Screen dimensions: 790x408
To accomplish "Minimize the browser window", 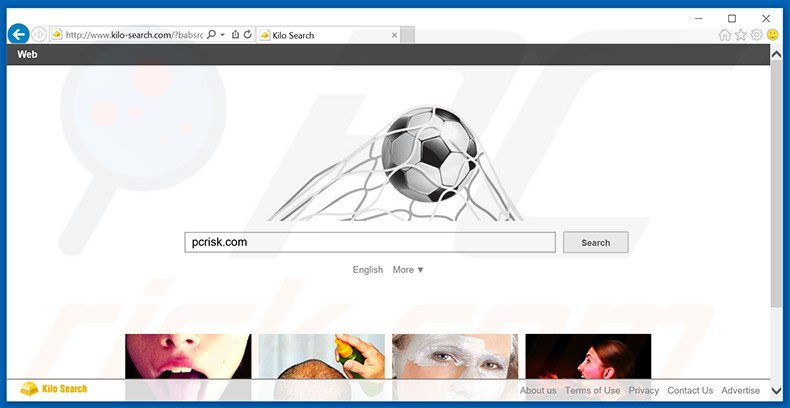I will coord(698,19).
